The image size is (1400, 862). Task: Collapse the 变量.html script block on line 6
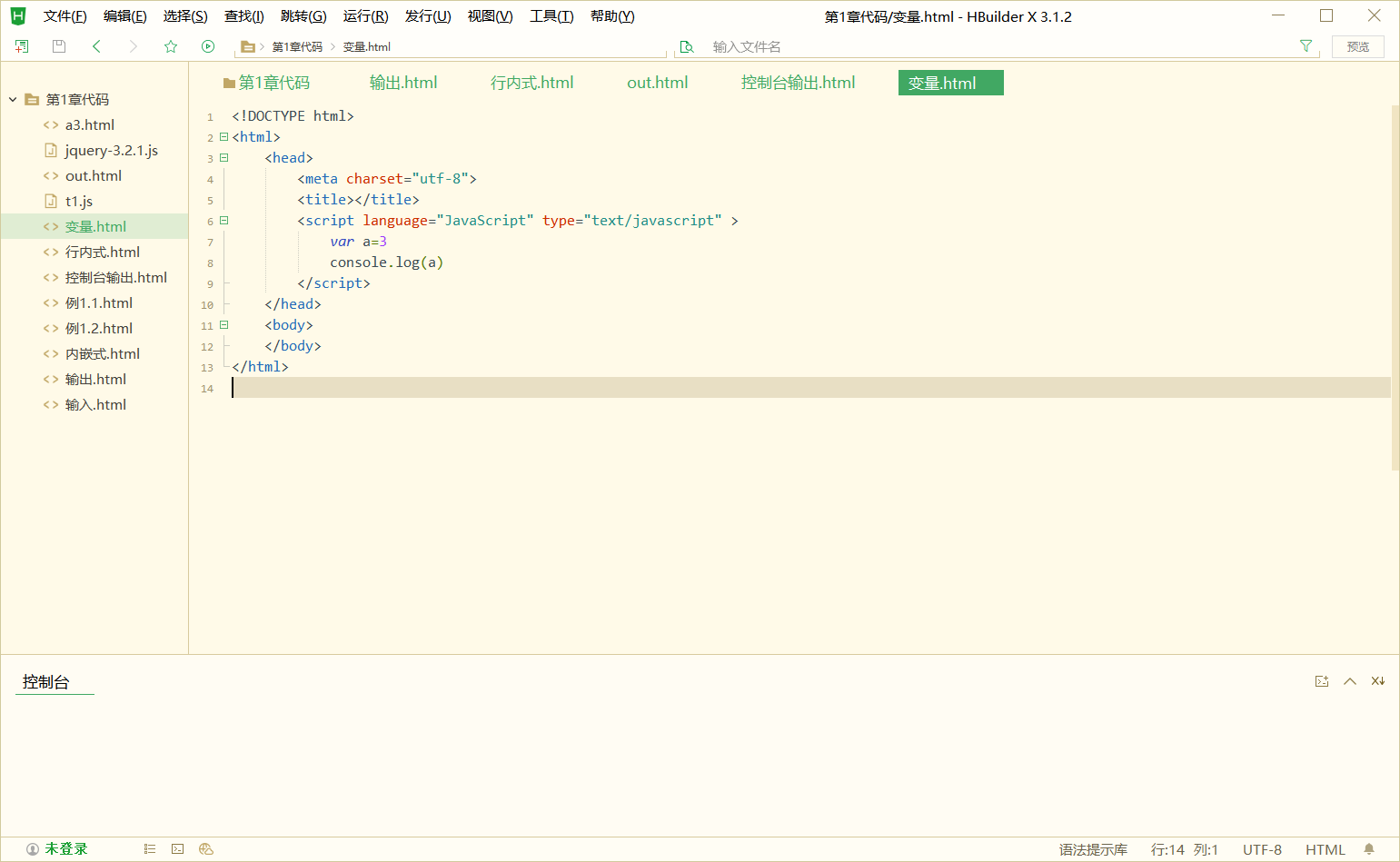coord(223,220)
